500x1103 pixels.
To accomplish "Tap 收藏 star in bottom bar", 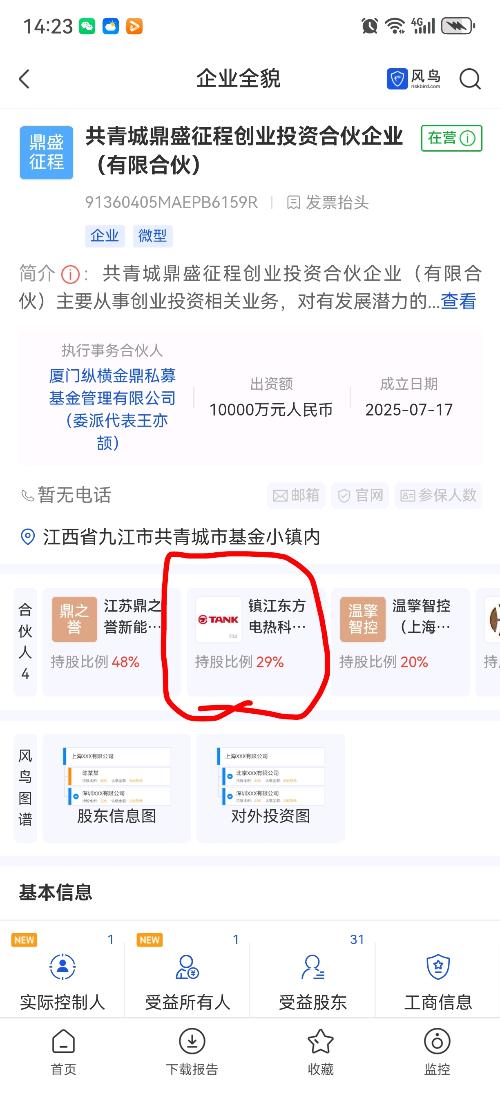I will [320, 1052].
